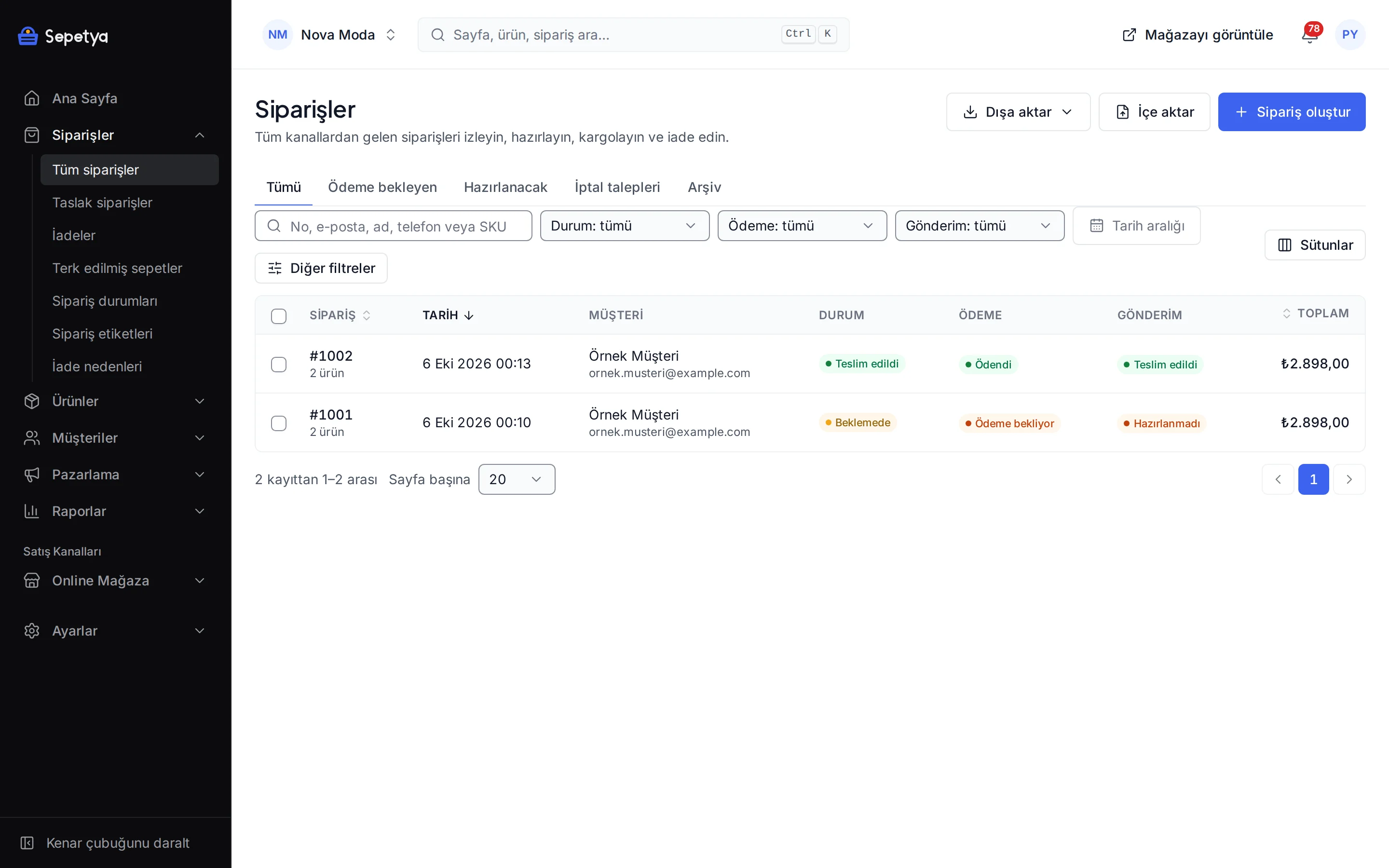
Task: Click the order search field for No, e-posta
Action: [393, 226]
